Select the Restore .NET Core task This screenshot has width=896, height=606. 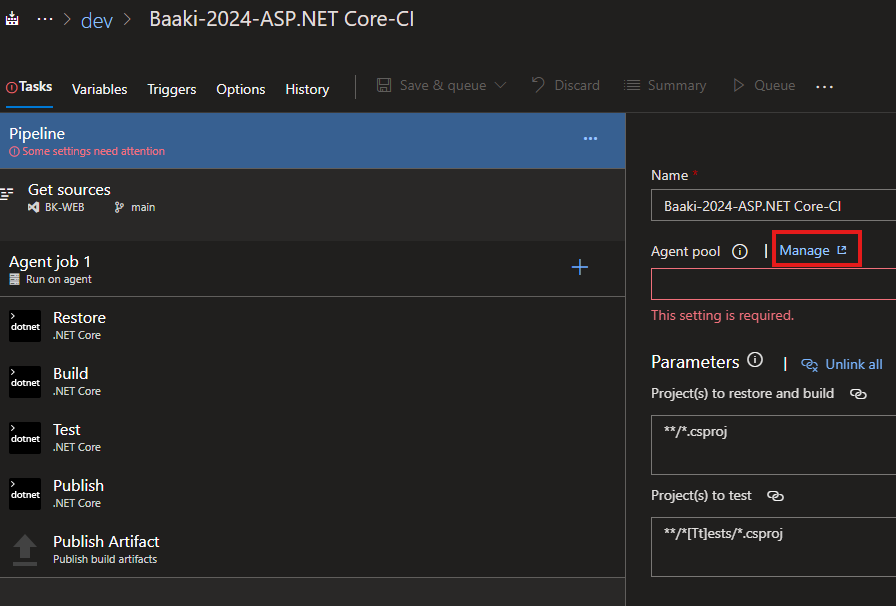[313, 325]
